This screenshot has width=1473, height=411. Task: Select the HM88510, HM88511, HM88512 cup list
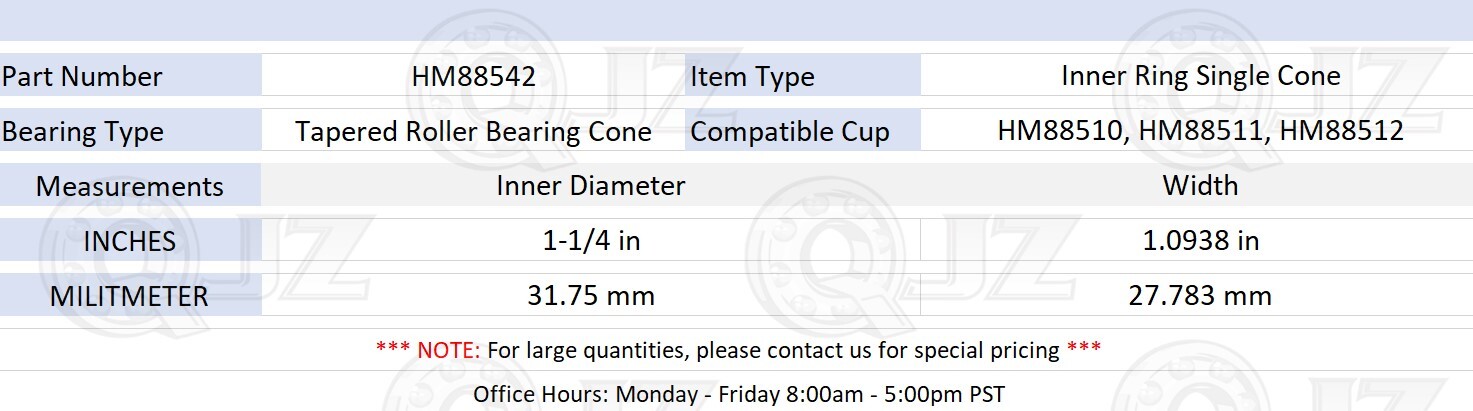pos(1200,131)
